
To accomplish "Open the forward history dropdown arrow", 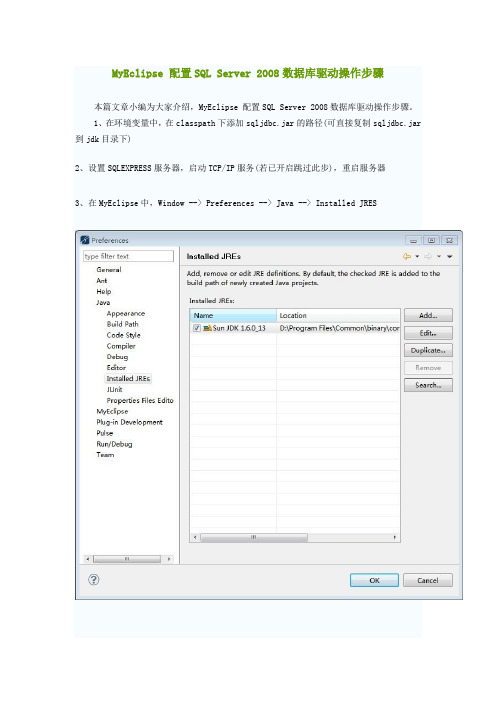I will [x=439, y=257].
